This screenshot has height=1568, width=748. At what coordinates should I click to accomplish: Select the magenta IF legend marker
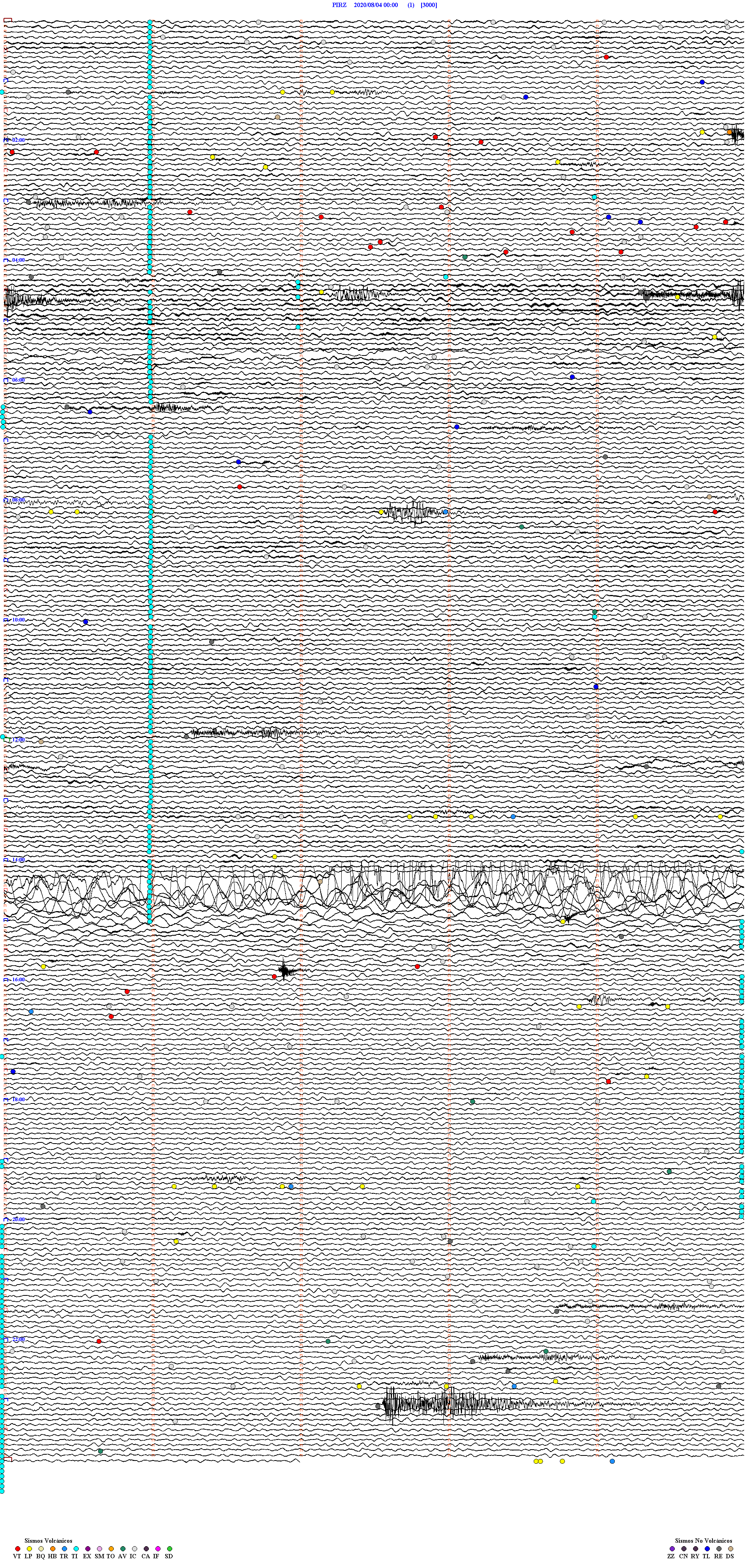tap(158, 1549)
